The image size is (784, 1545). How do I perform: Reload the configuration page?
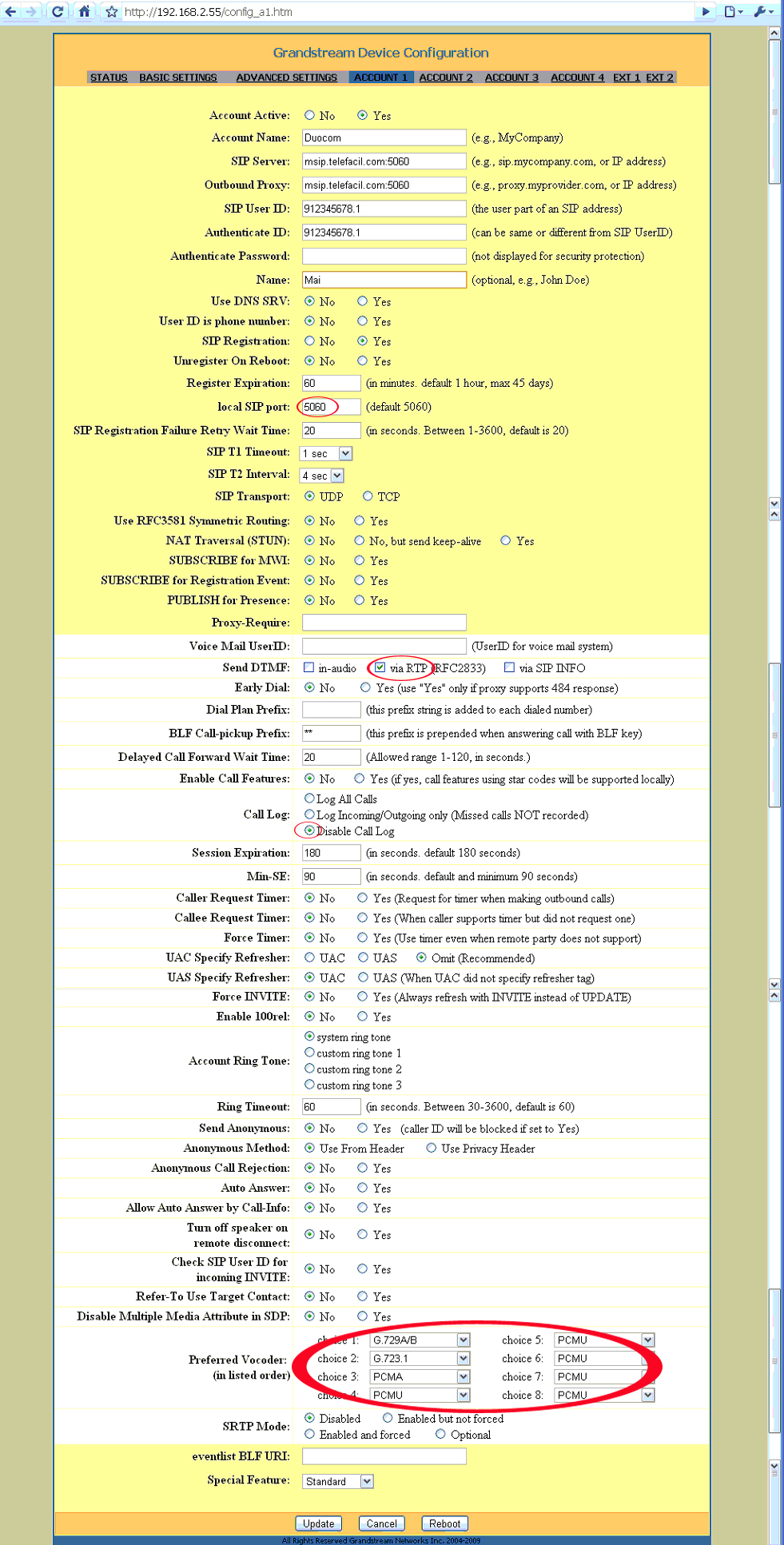tap(58, 11)
